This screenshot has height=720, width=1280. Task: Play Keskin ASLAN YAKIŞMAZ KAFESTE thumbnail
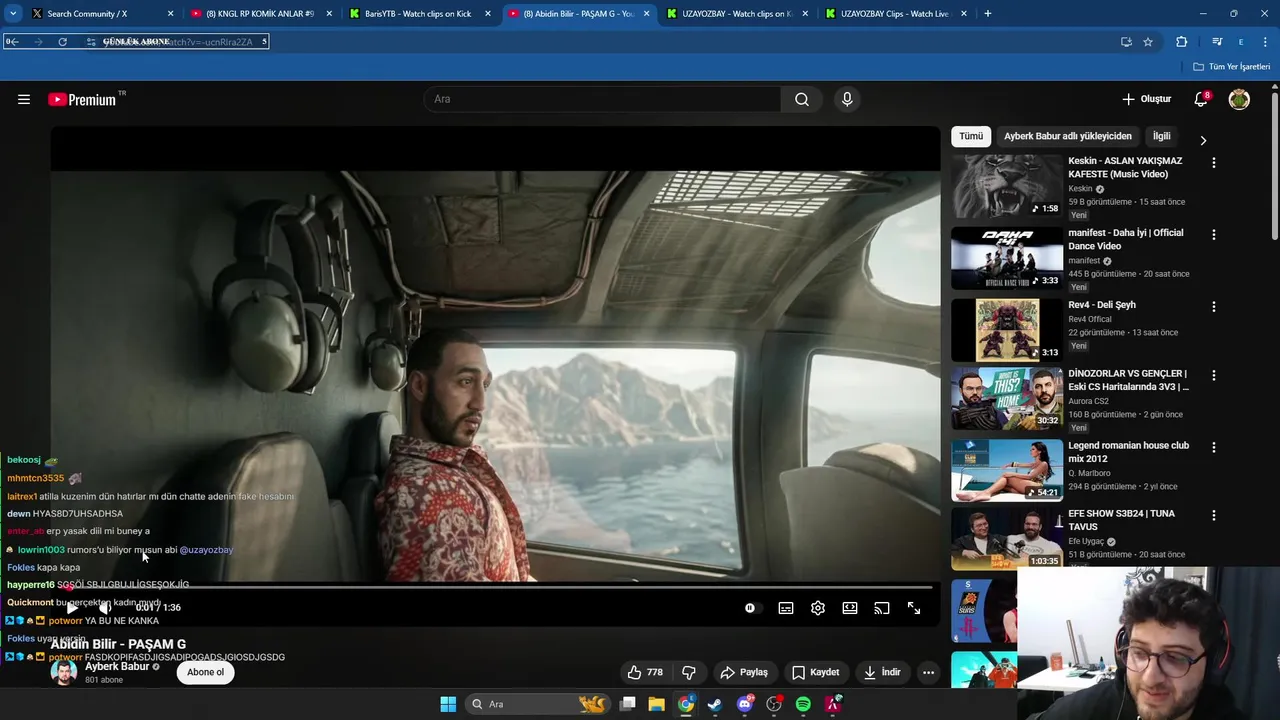pos(1007,186)
